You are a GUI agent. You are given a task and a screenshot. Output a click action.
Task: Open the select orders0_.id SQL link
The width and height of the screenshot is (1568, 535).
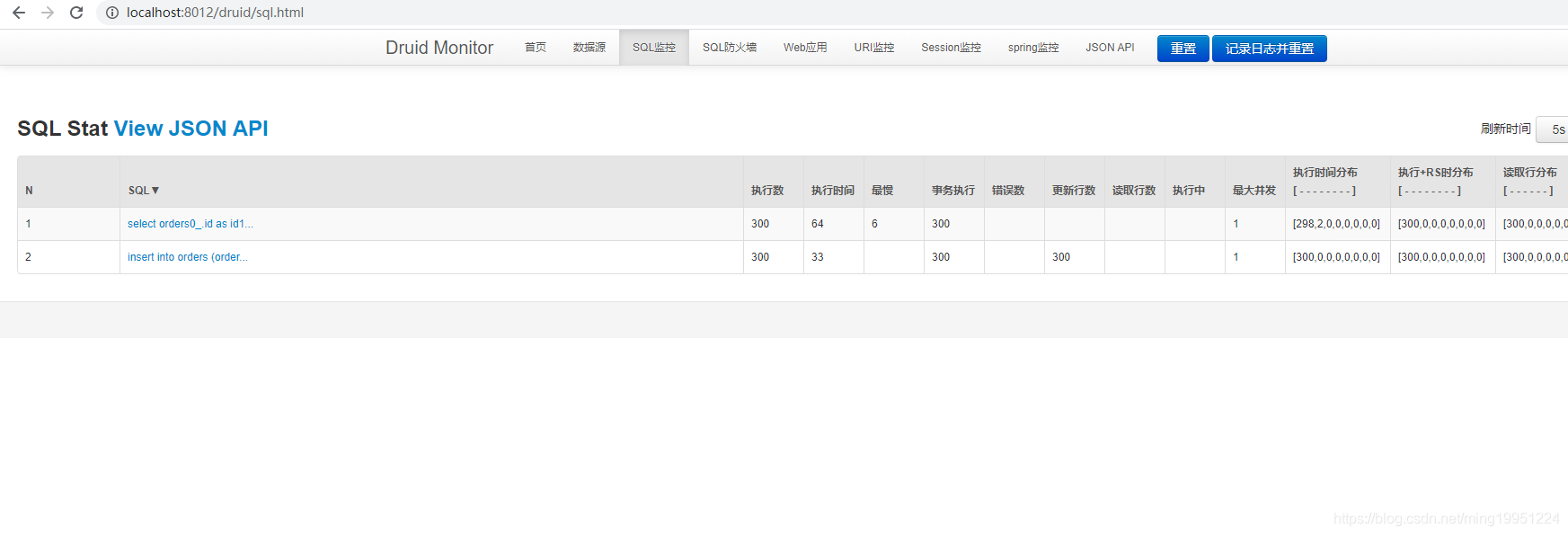190,224
